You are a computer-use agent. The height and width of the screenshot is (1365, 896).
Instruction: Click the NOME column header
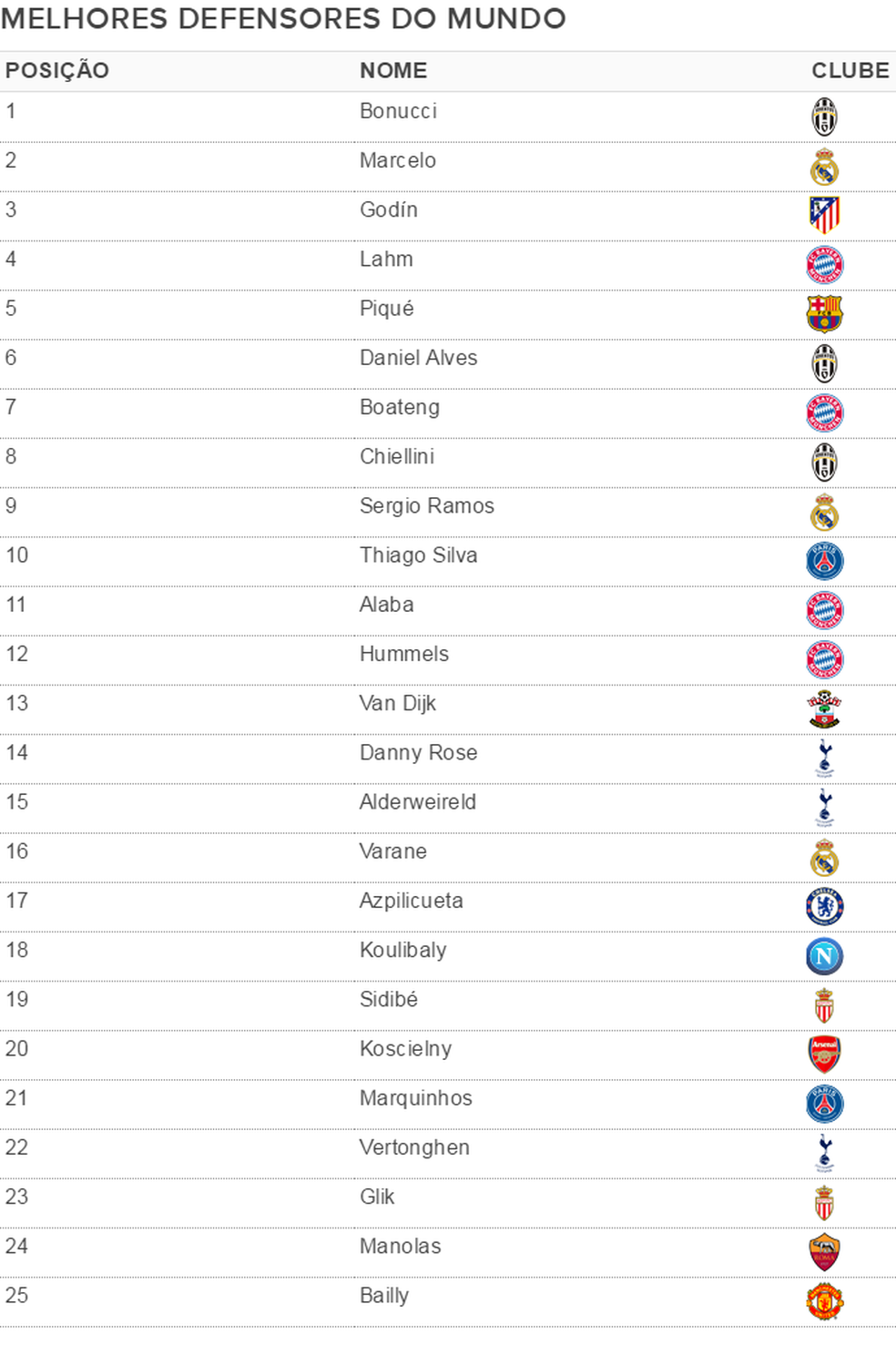(393, 71)
